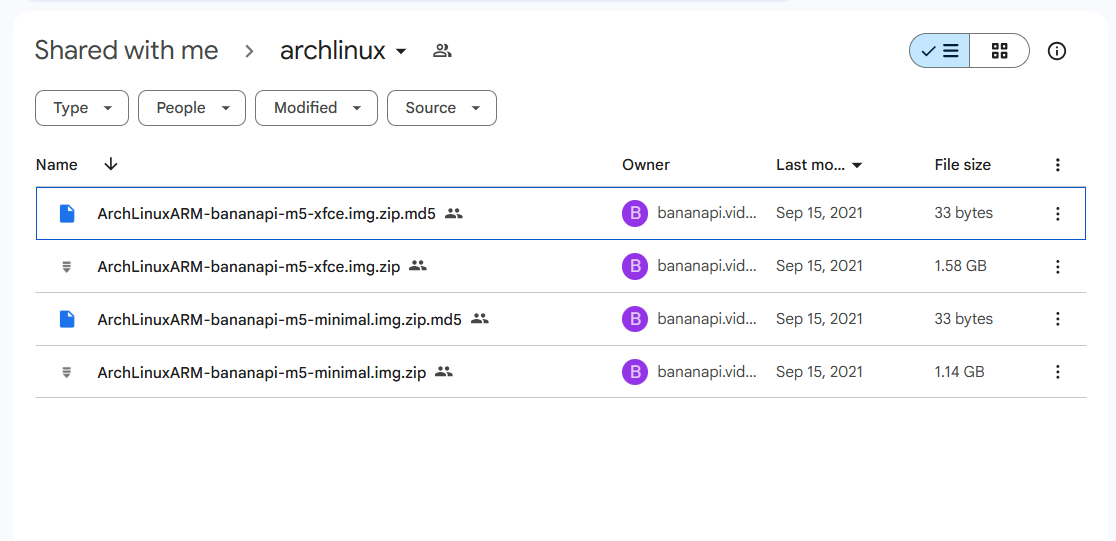Sort files by the Name column
This screenshot has height=541, width=1116.
(57, 165)
